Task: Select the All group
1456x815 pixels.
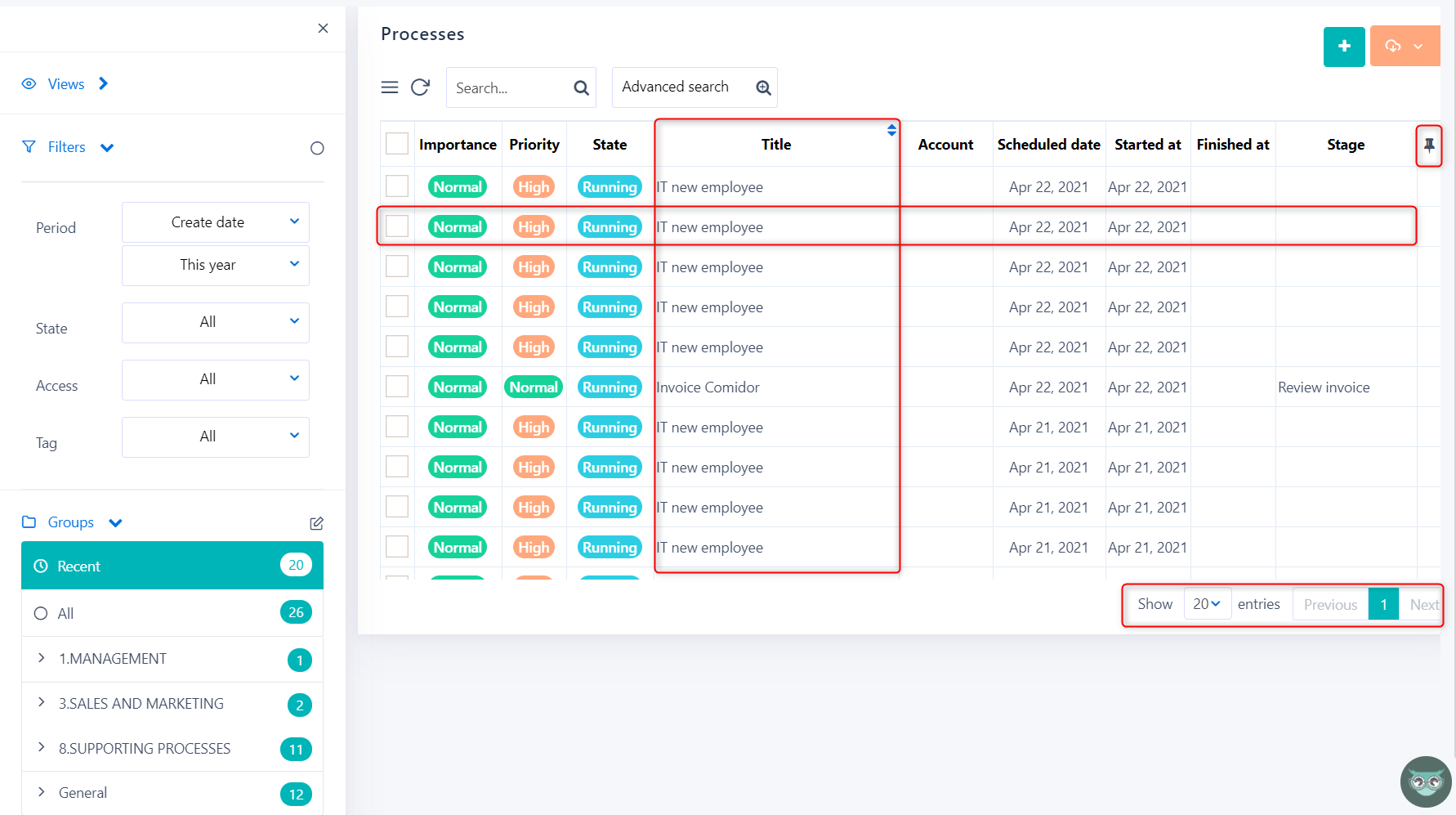Action: 172,613
